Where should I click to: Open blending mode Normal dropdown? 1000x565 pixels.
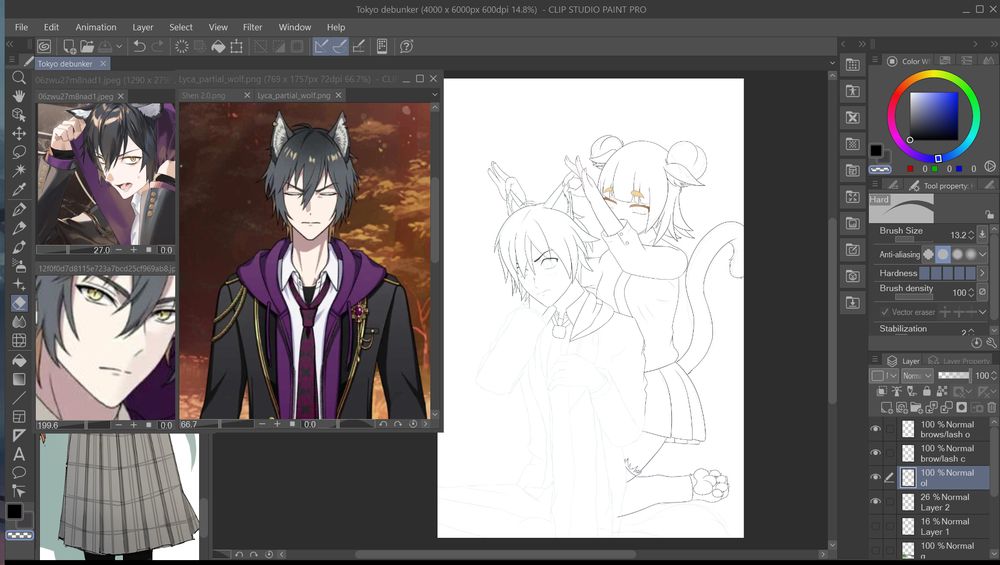pyautogui.click(x=918, y=376)
